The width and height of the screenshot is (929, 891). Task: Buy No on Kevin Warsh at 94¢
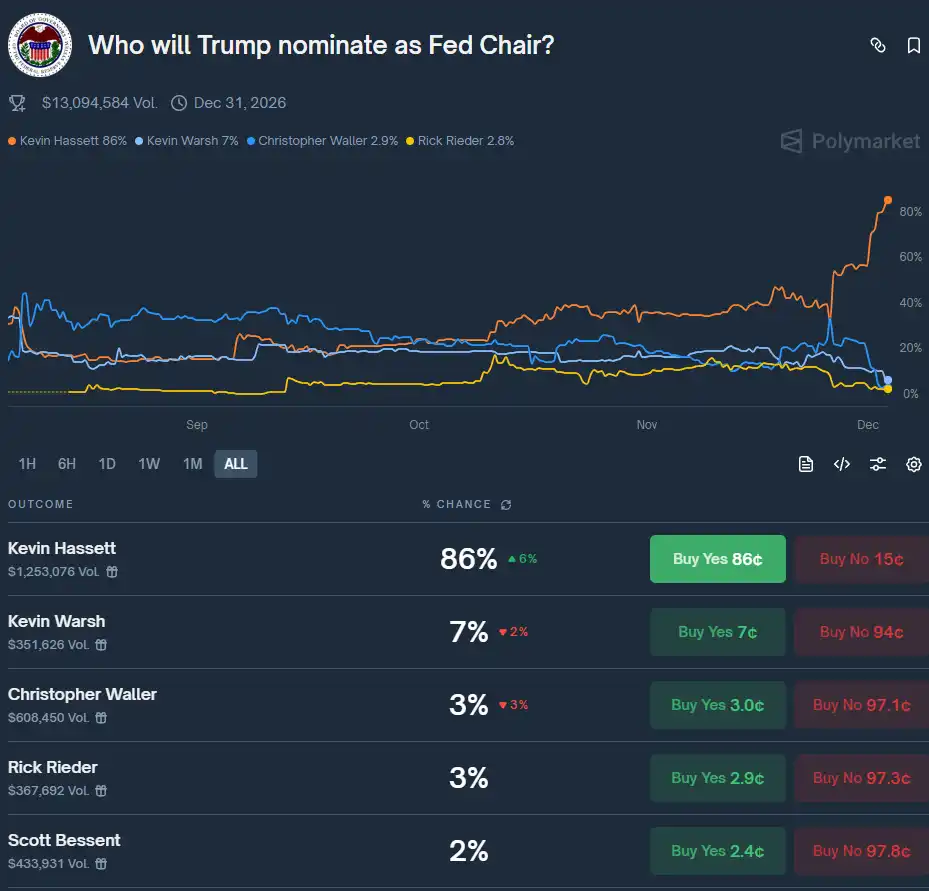point(862,632)
